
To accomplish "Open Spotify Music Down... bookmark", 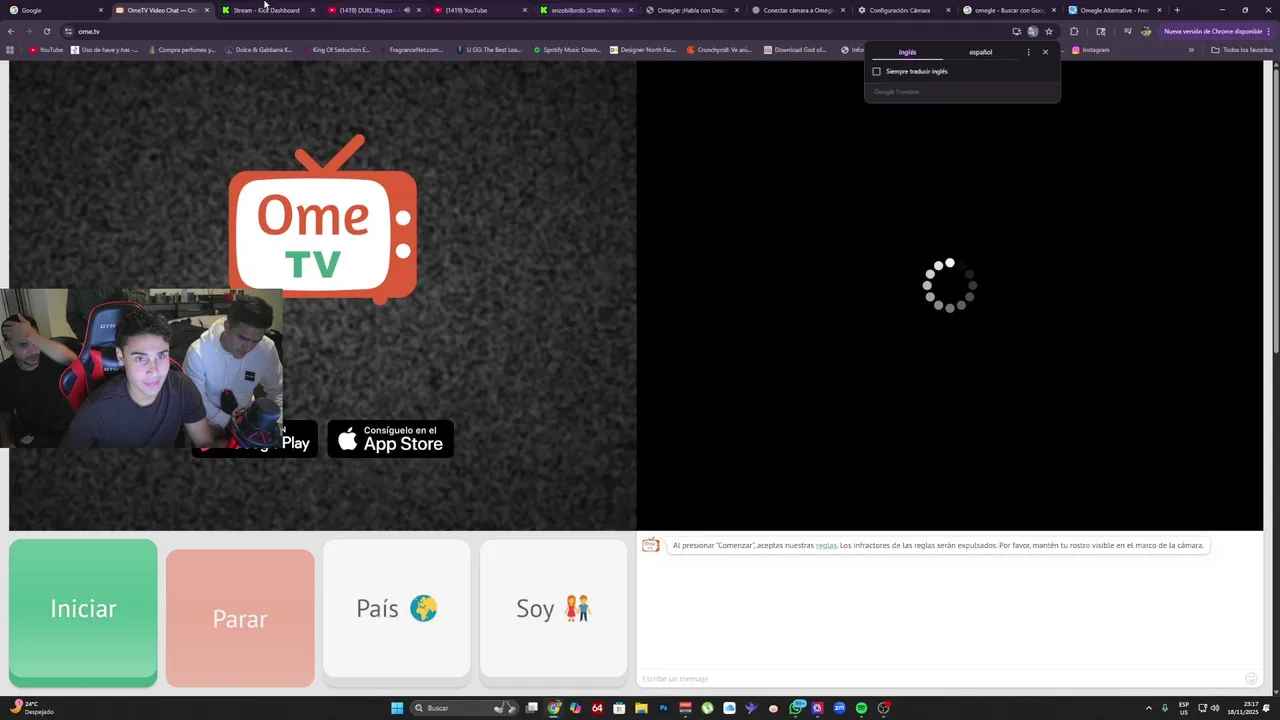I will 567,50.
